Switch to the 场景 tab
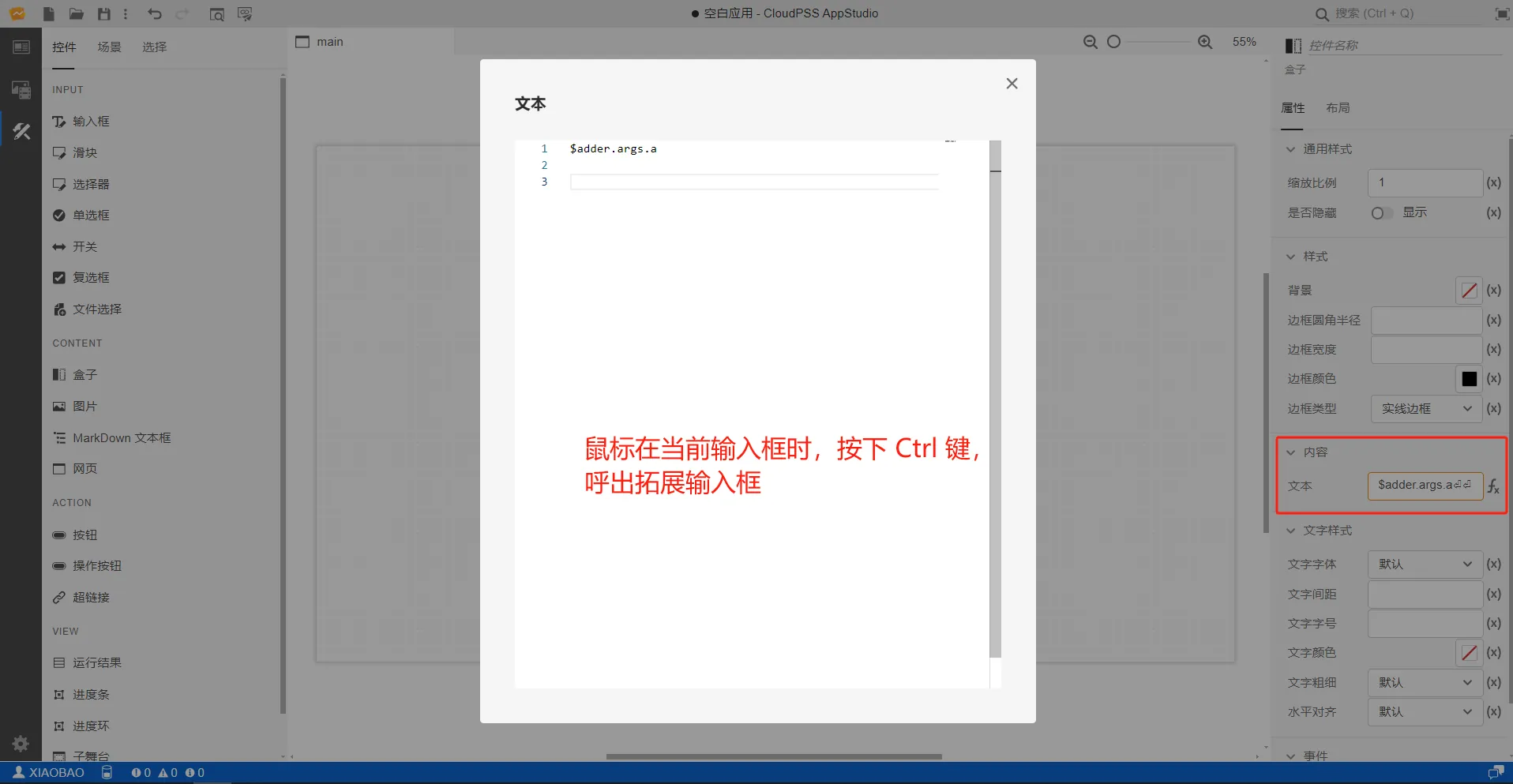The image size is (1513, 784). pos(110,47)
